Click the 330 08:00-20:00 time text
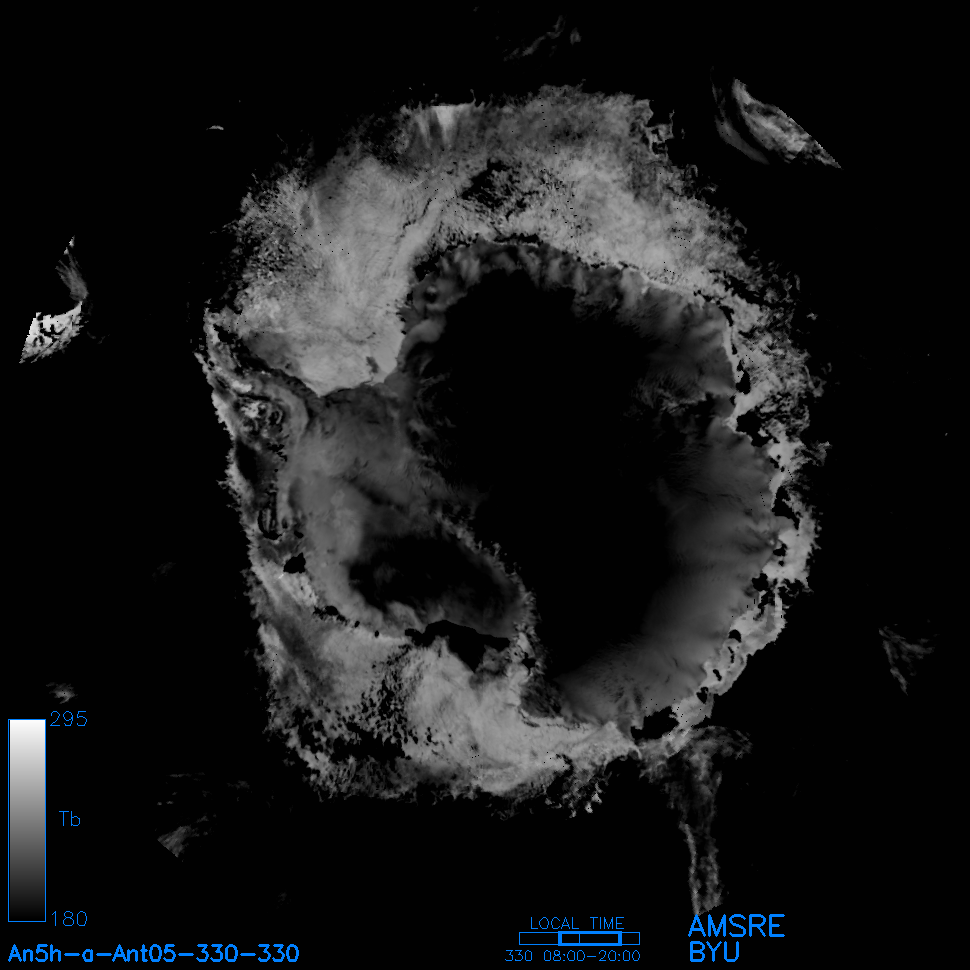The width and height of the screenshot is (970, 970). pos(573,956)
